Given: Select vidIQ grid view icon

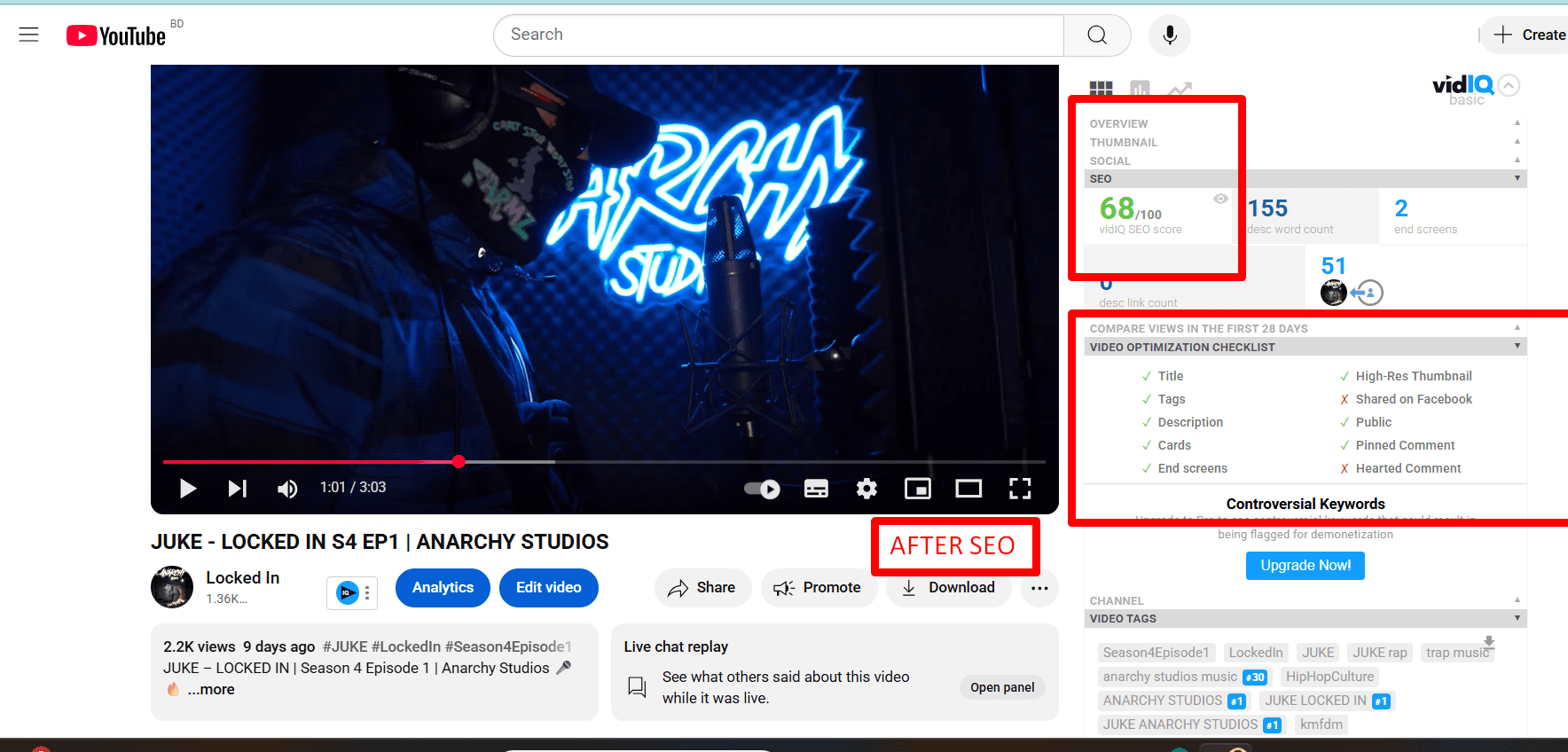Looking at the screenshot, I should point(1101,89).
